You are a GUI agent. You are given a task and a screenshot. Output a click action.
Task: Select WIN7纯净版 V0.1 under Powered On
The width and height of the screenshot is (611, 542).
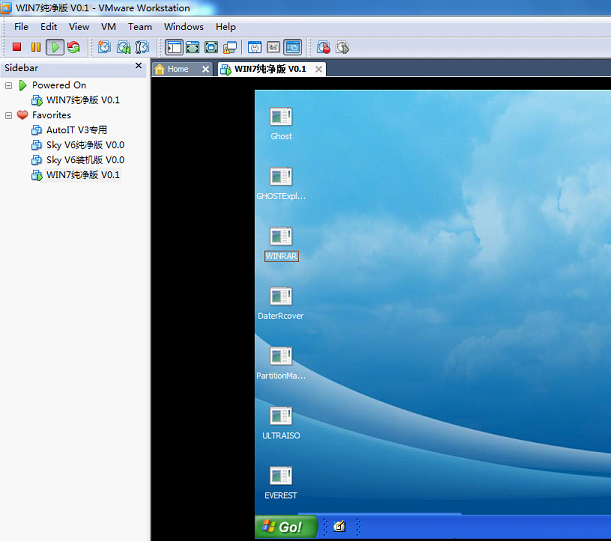83,100
